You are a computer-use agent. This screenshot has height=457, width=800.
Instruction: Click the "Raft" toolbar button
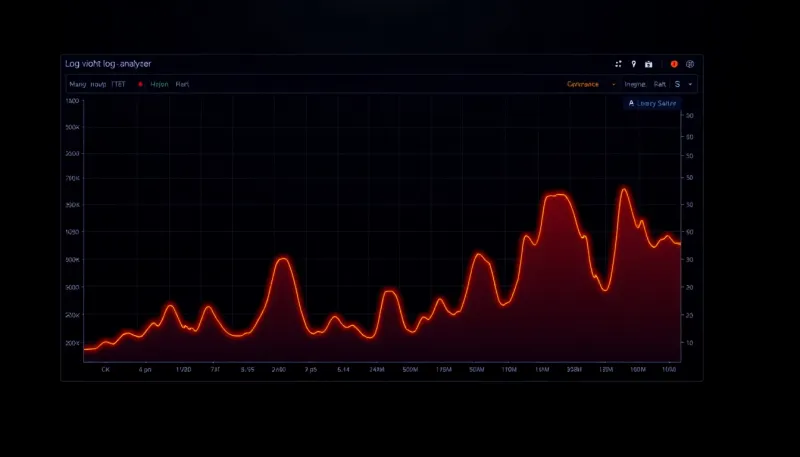660,84
